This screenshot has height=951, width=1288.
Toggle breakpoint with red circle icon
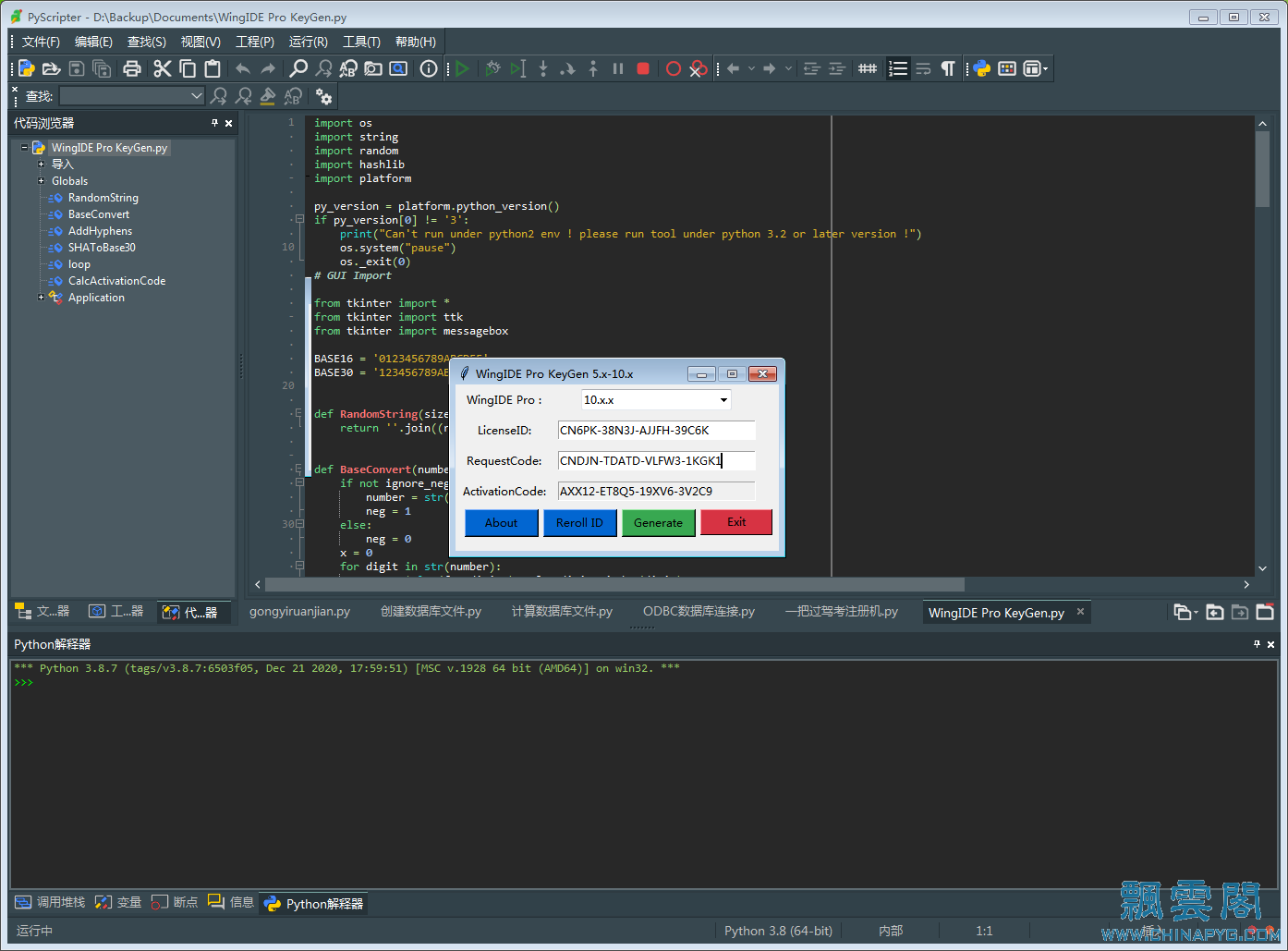pyautogui.click(x=674, y=68)
